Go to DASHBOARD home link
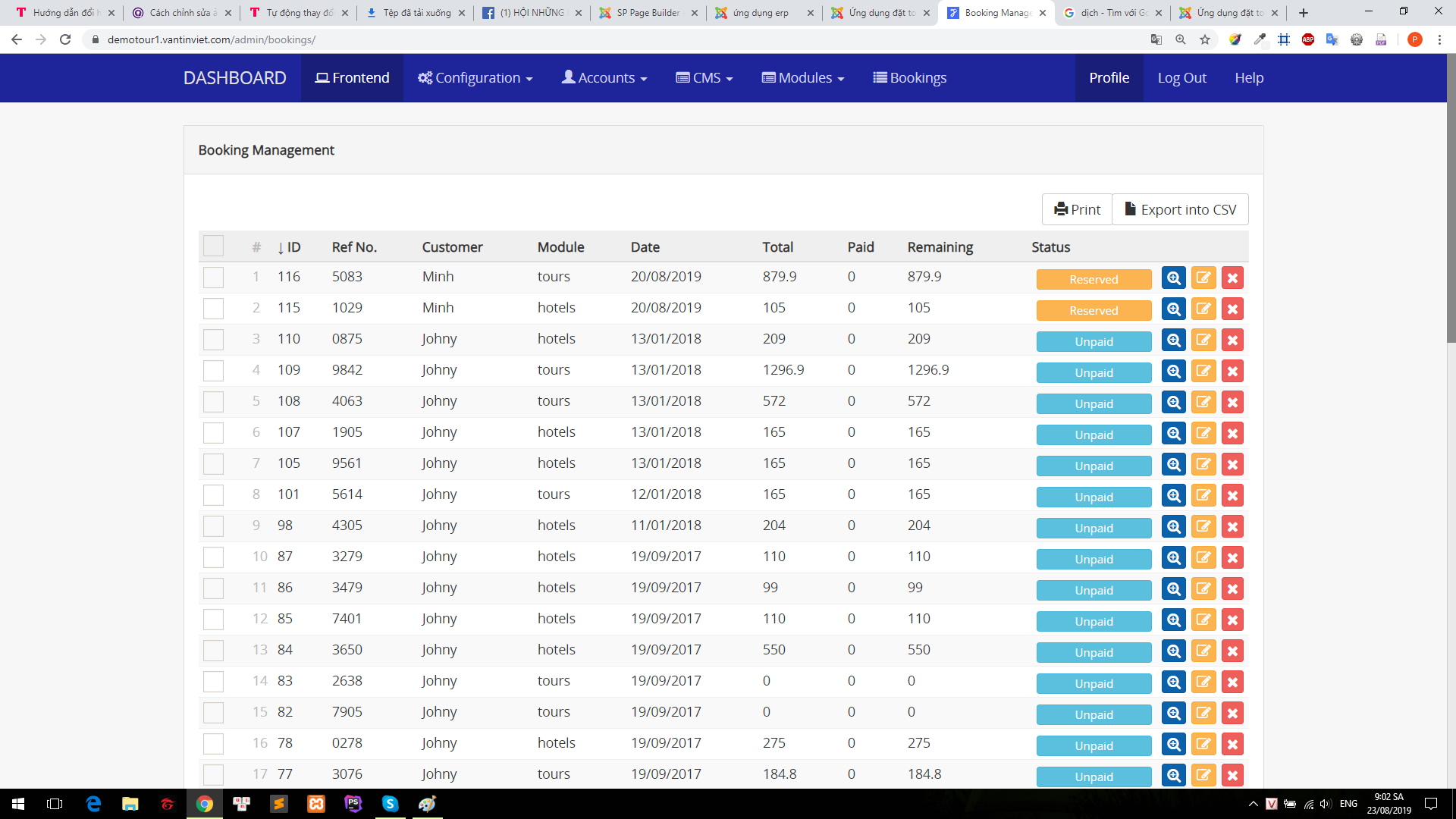1456x819 pixels. click(235, 78)
